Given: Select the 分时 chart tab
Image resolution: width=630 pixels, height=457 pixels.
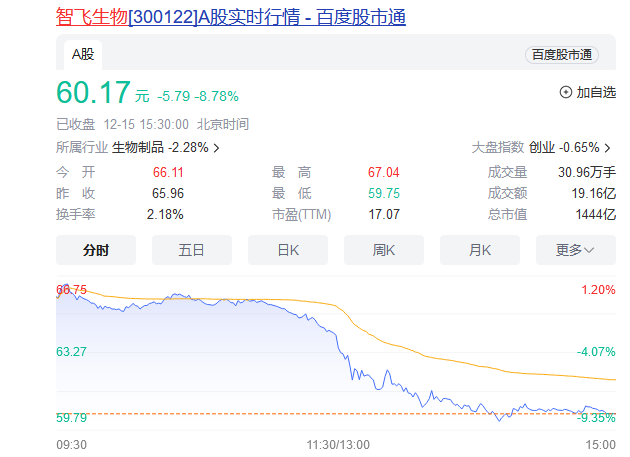Looking at the screenshot, I should click(96, 250).
